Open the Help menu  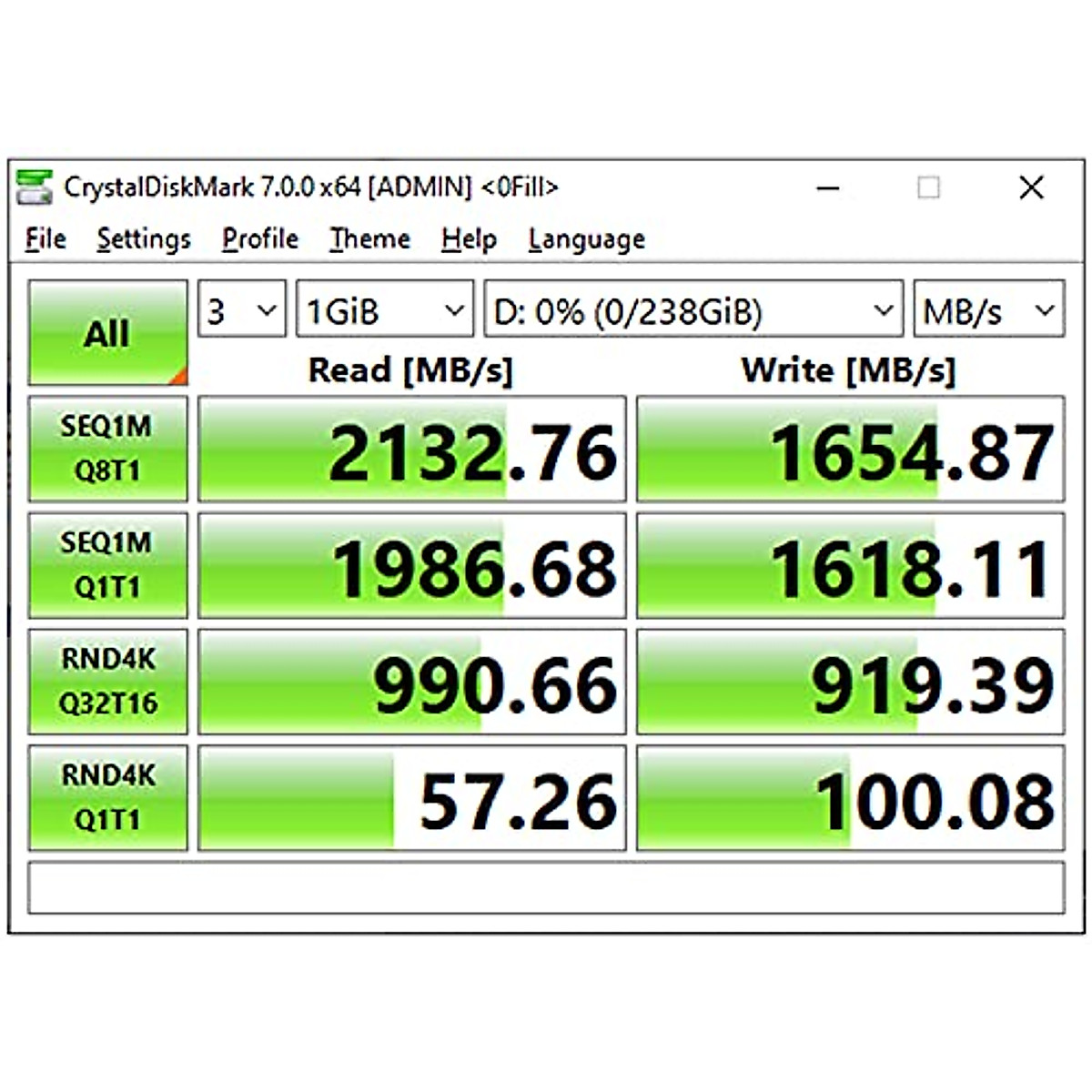[469, 238]
